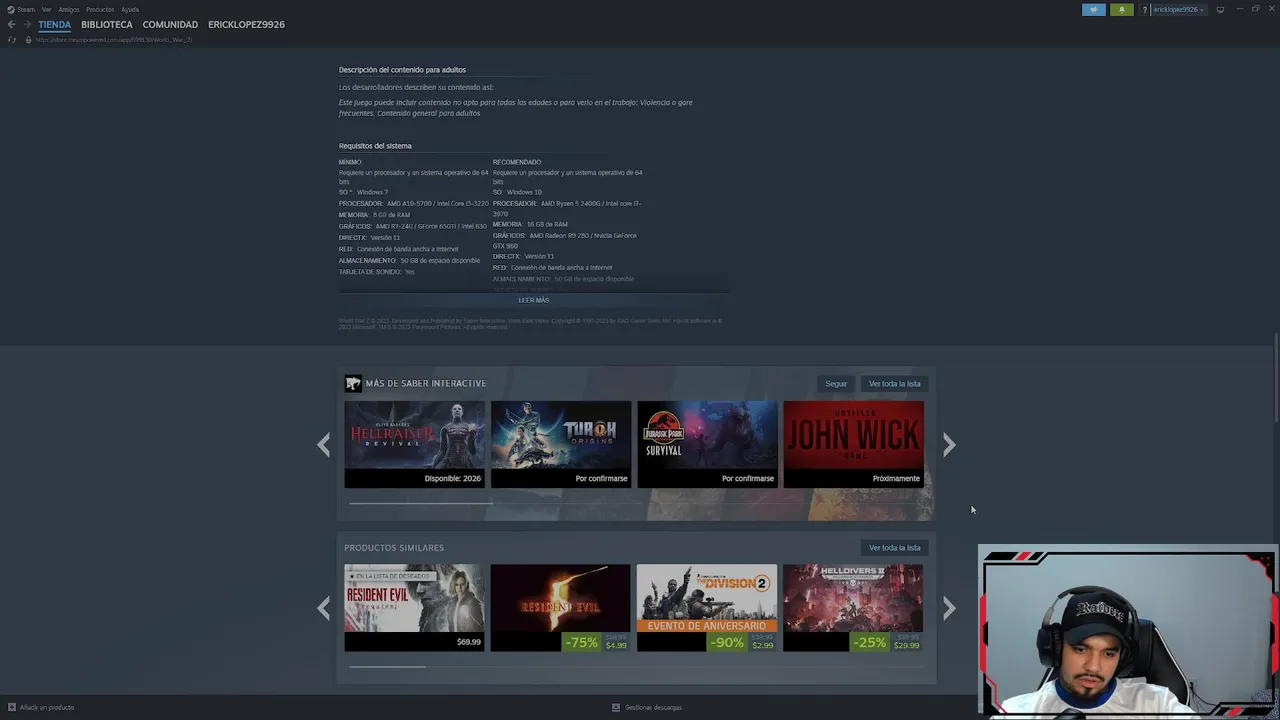The height and width of the screenshot is (720, 1280).
Task: Open the Ver menu
Action: click(46, 9)
